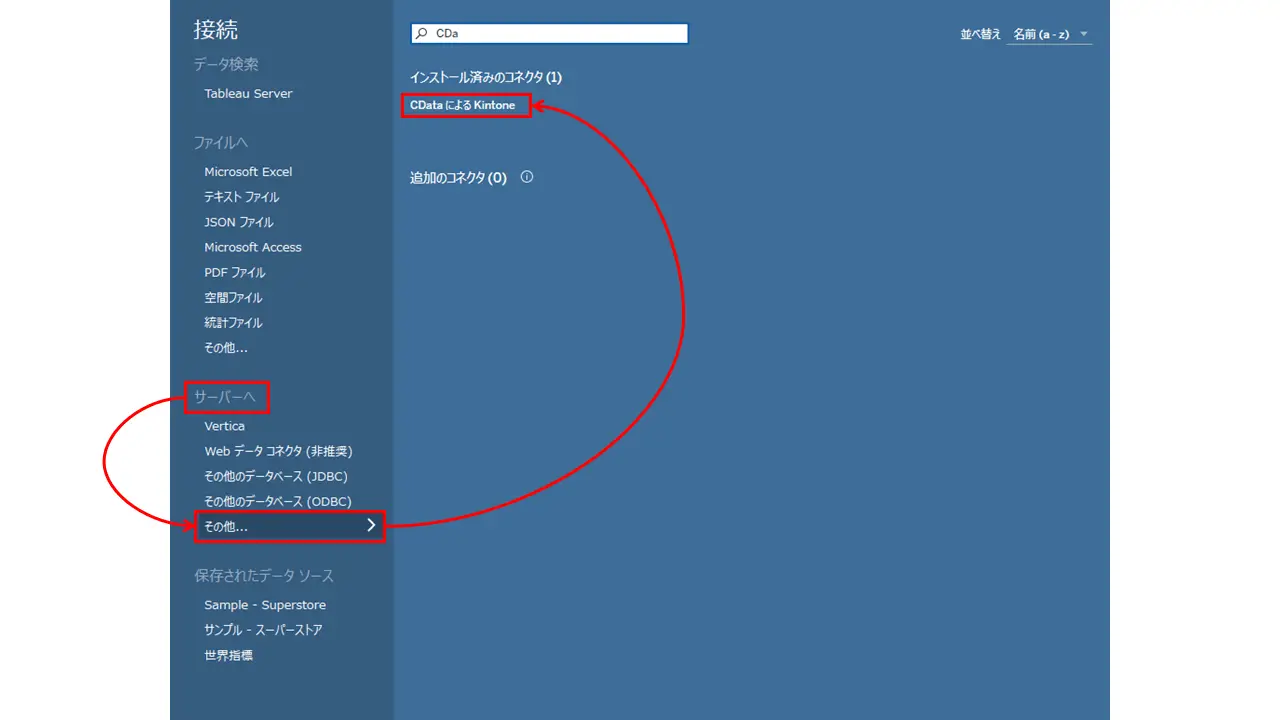Viewport: 1280px width, 720px height.
Task: Open その他… under ファイルへ
Action: point(226,348)
